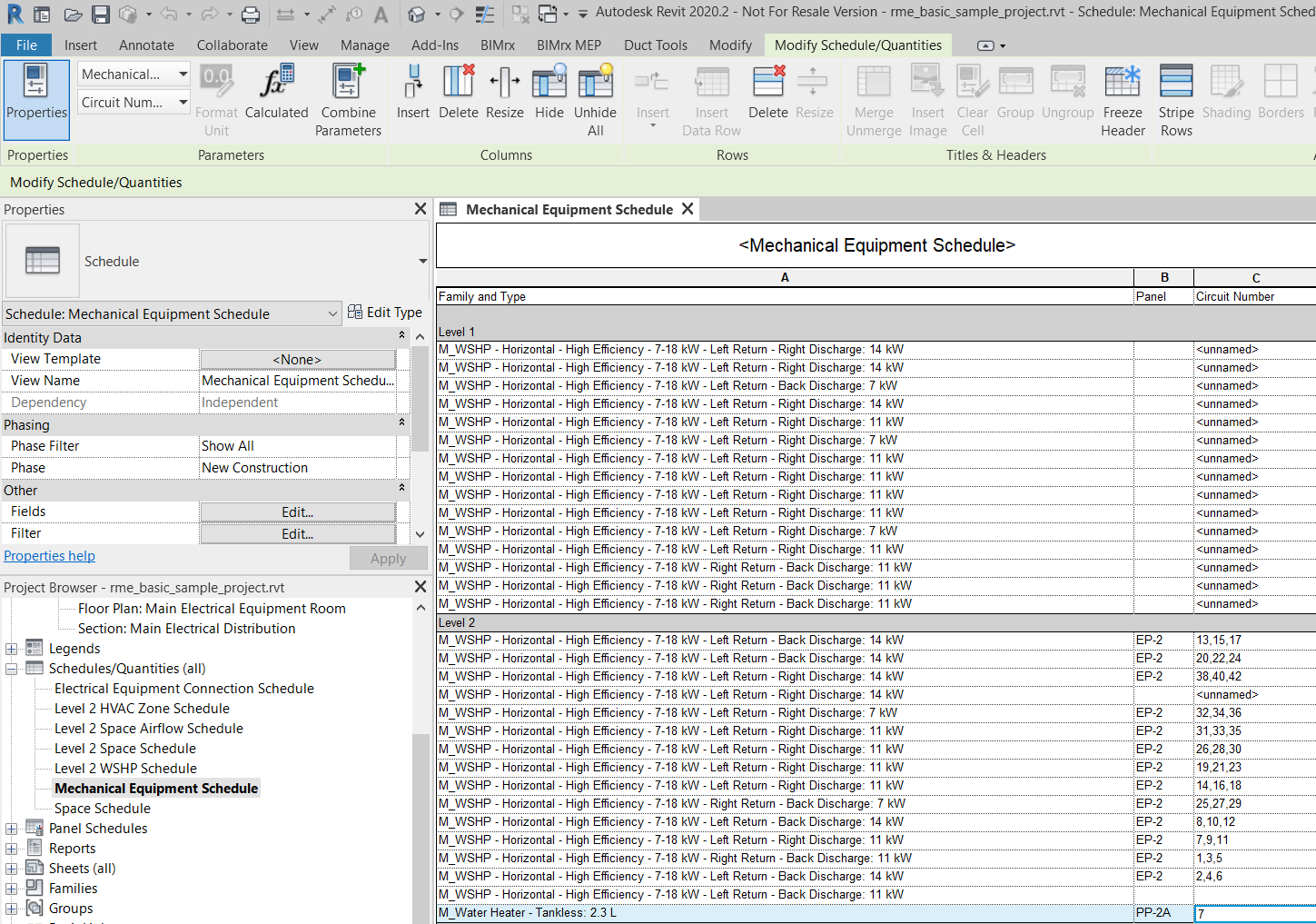The height and width of the screenshot is (924, 1316).
Task: Click the Fields Edit... button
Action: (298, 512)
